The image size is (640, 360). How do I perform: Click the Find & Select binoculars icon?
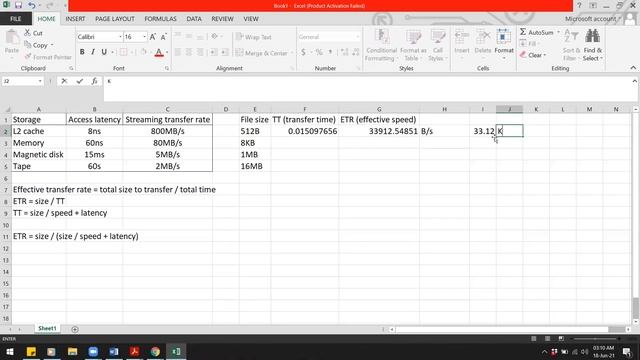click(592, 37)
